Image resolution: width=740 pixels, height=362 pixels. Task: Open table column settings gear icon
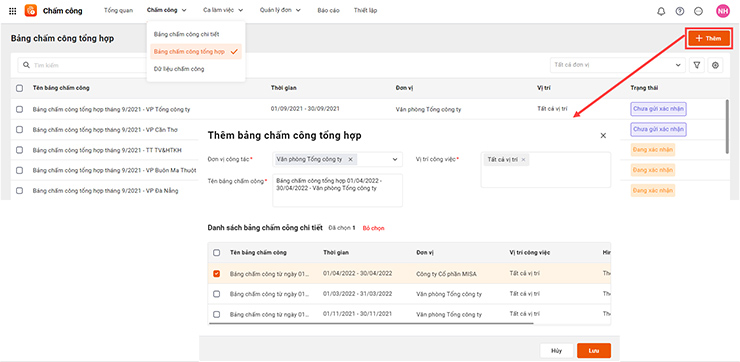[x=715, y=66]
